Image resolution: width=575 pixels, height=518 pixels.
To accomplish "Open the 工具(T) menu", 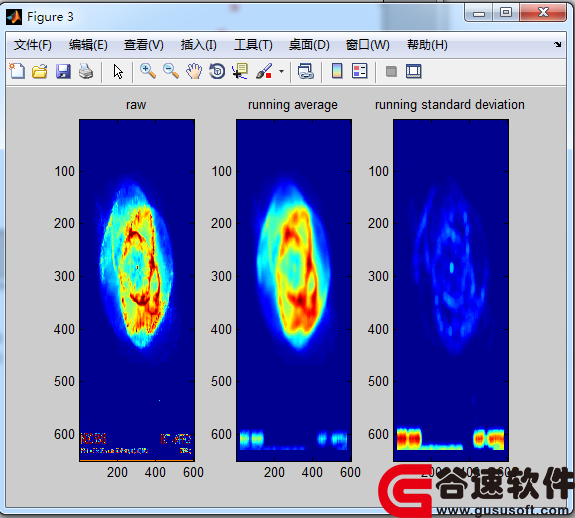I will [253, 45].
